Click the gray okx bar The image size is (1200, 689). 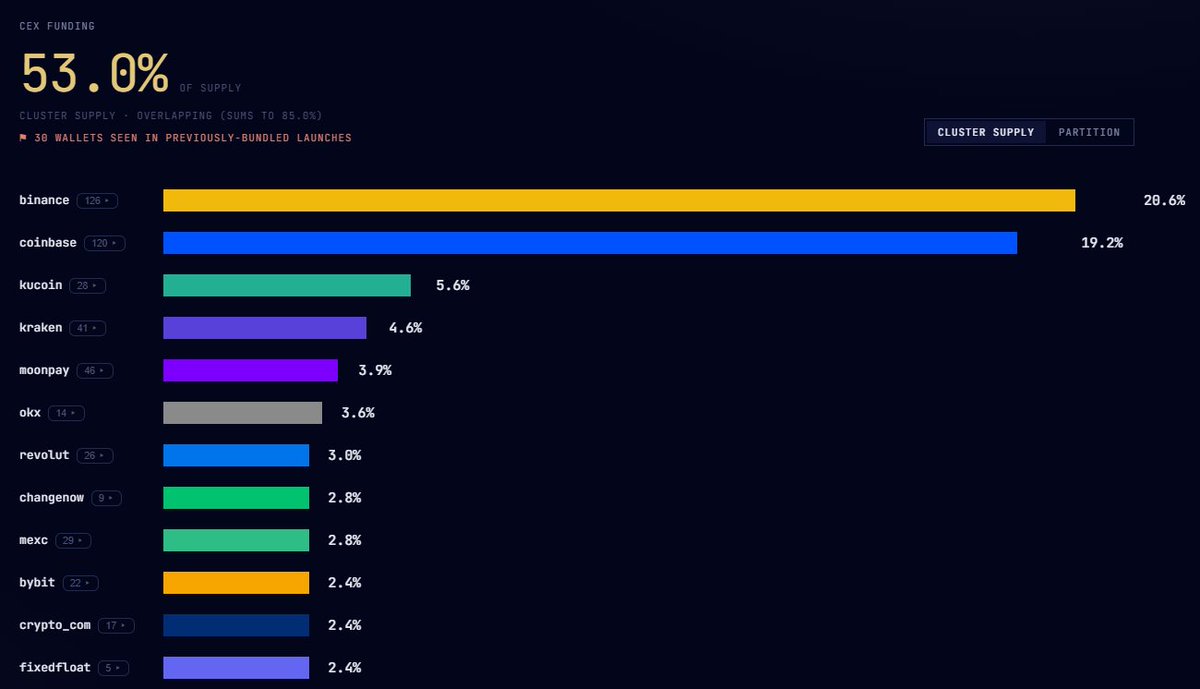click(243, 413)
